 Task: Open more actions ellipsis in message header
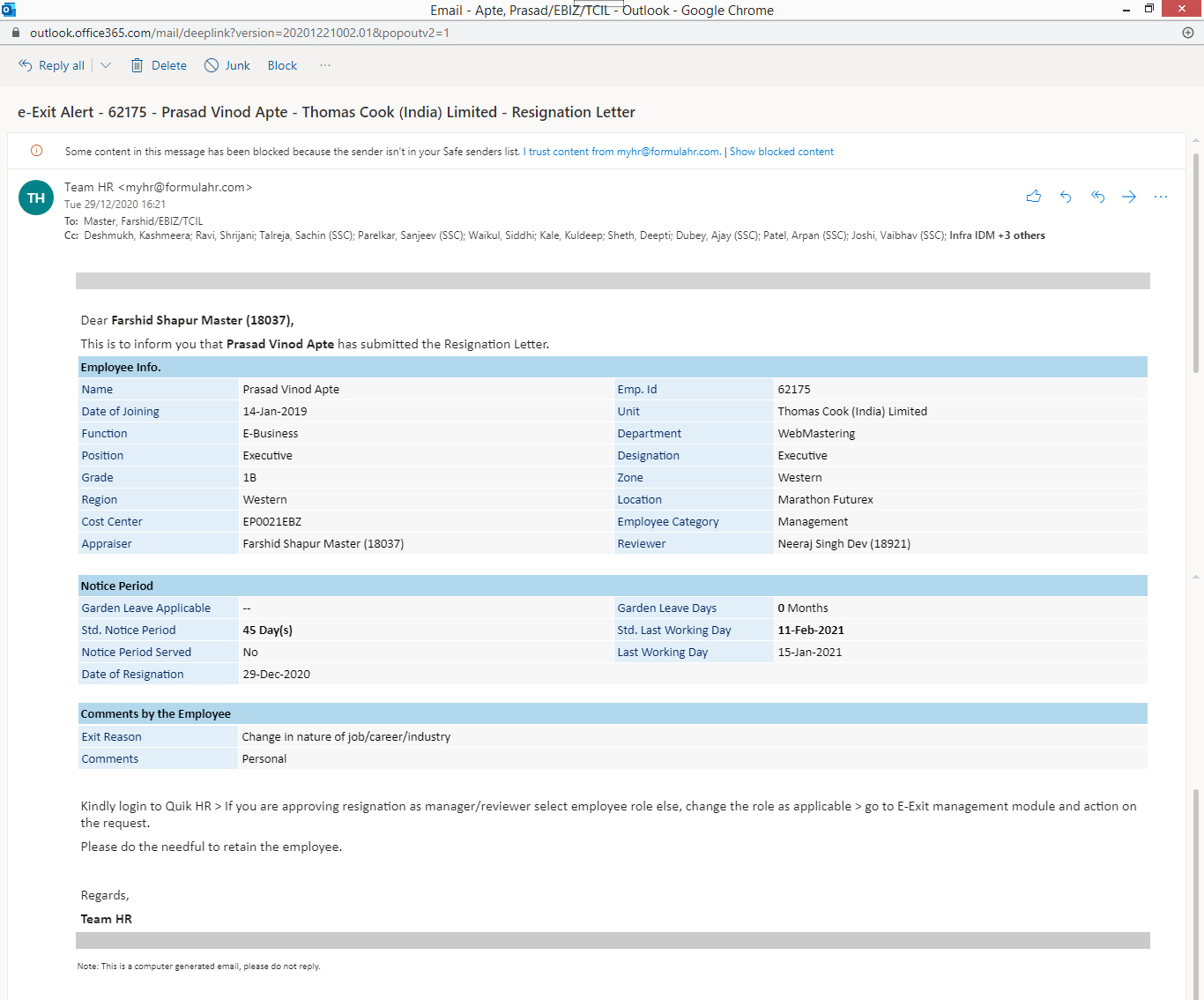1161,197
